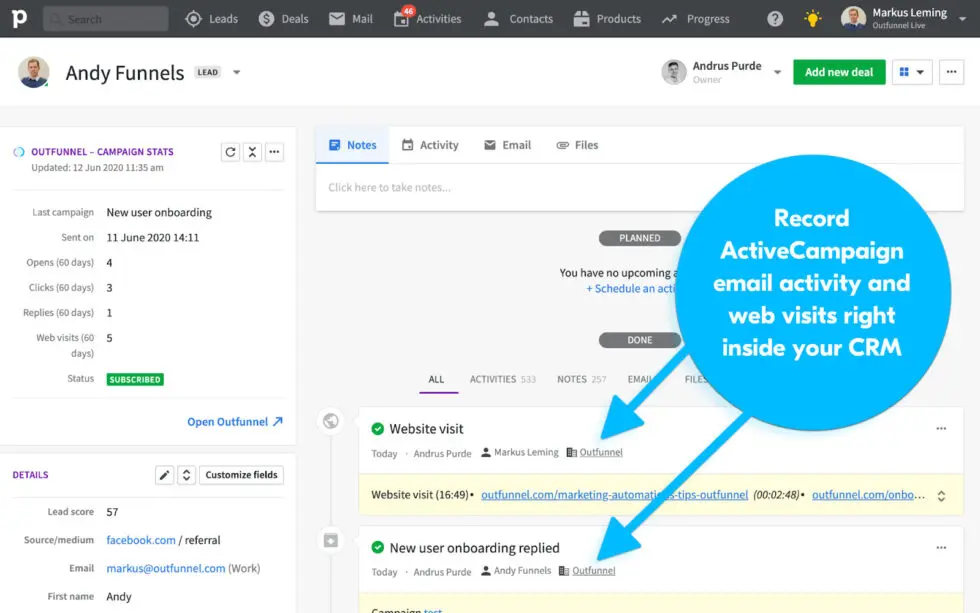Click Andy Funnels contact photo
Screen dimensions: 980x613
pyautogui.click(x=34, y=72)
